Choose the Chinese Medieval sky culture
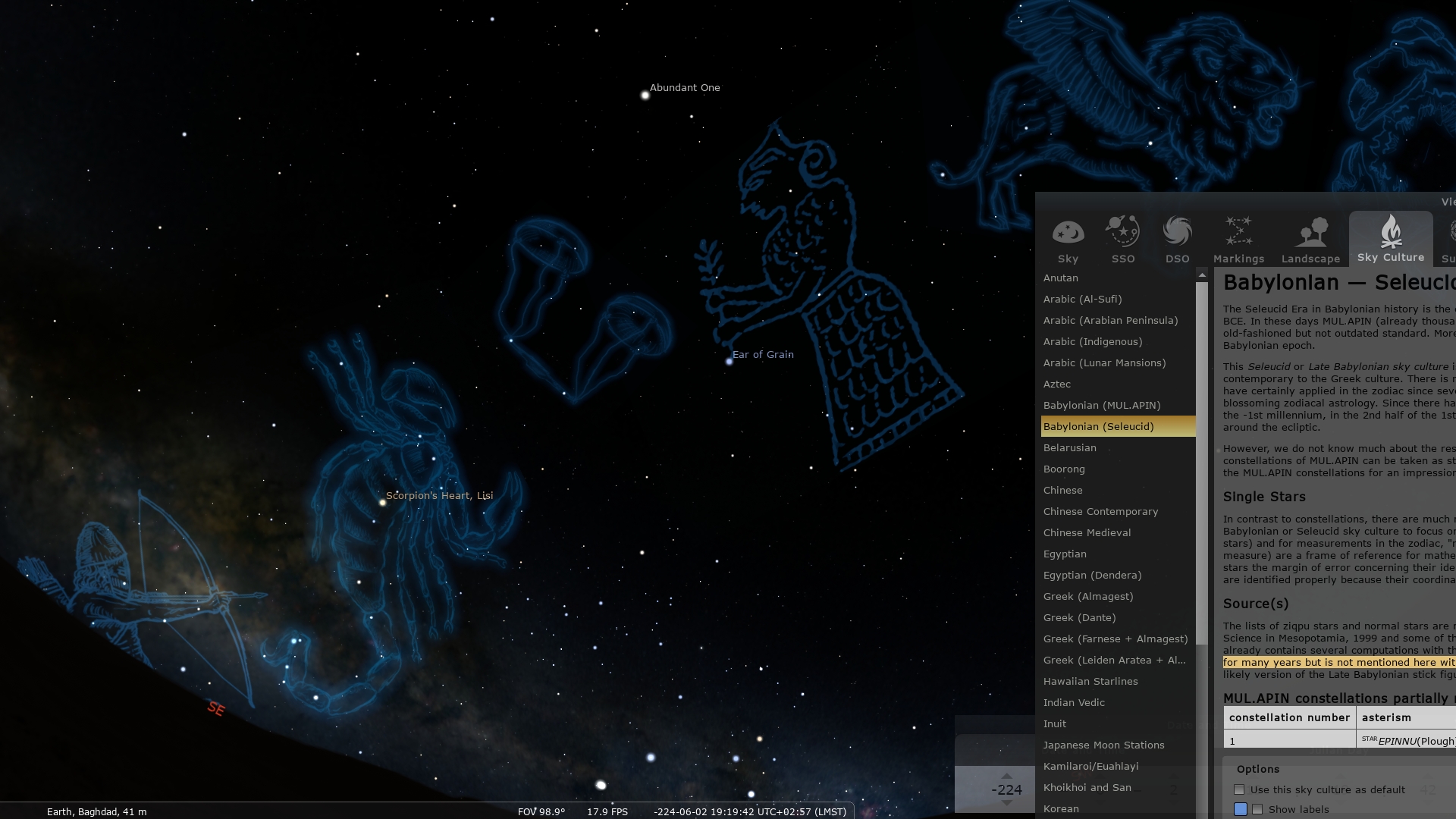 pos(1087,532)
